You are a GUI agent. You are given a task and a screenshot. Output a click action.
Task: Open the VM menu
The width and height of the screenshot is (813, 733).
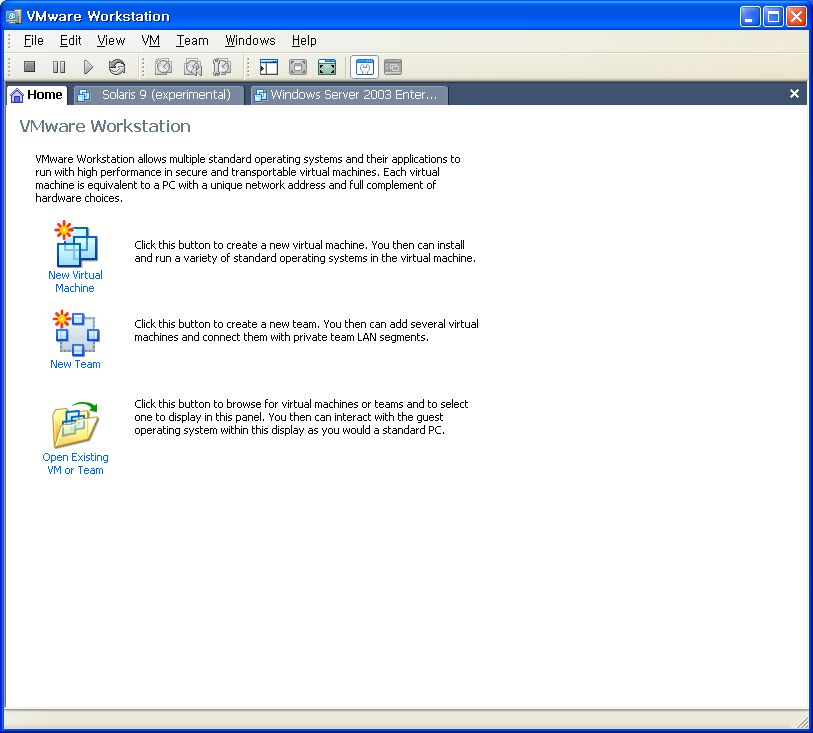tap(150, 40)
